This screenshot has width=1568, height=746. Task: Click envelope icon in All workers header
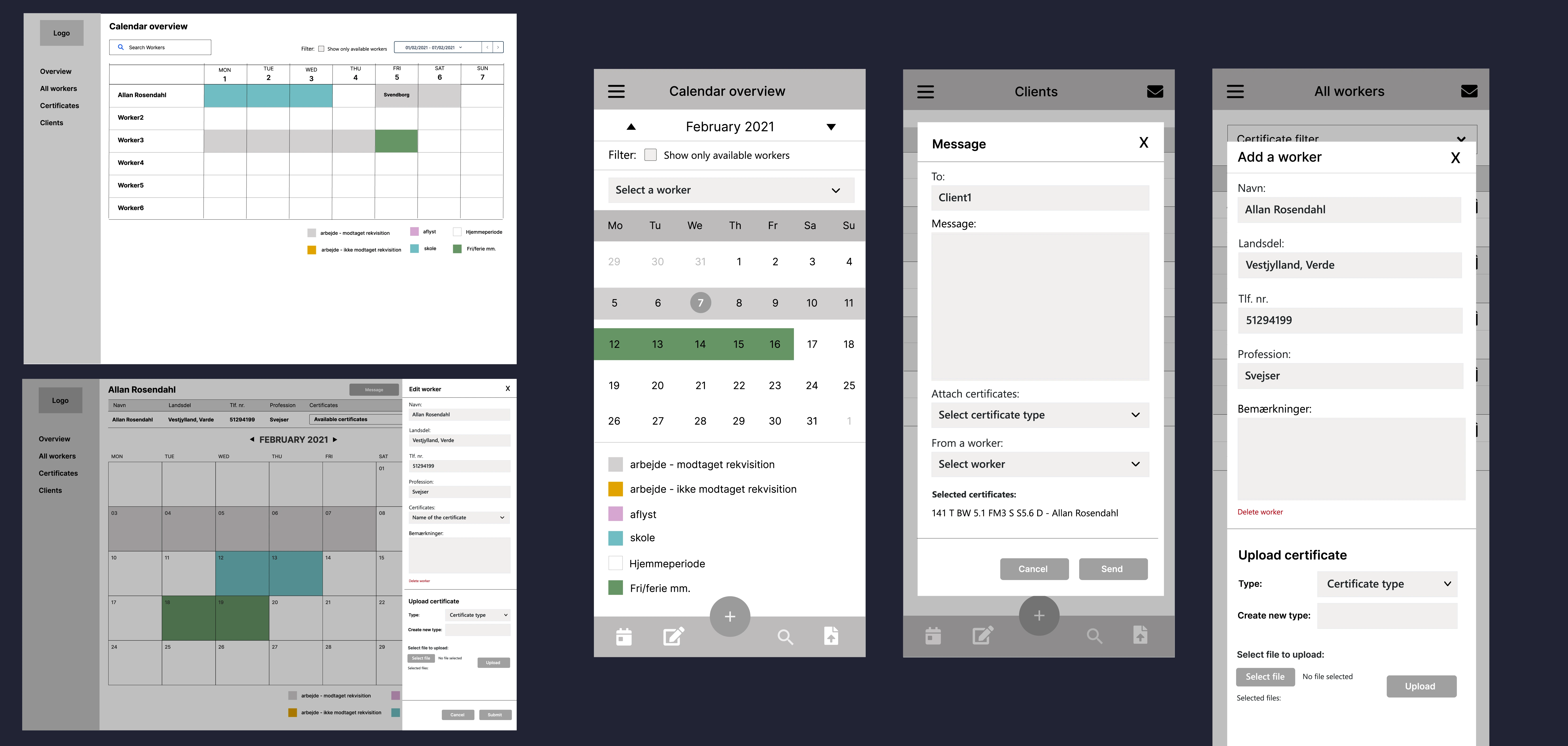point(1469,91)
